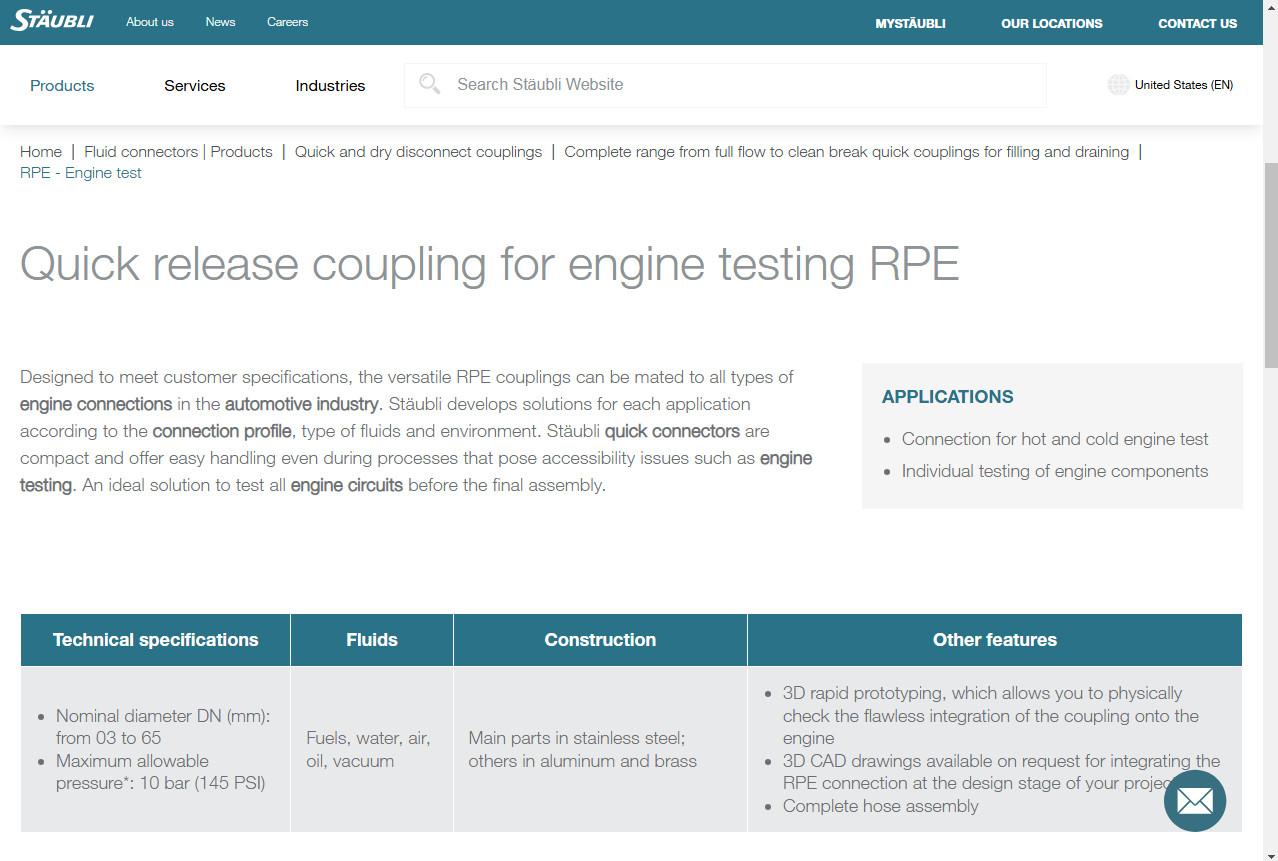Click the Other features column header
This screenshot has height=861, width=1278.
995,640
